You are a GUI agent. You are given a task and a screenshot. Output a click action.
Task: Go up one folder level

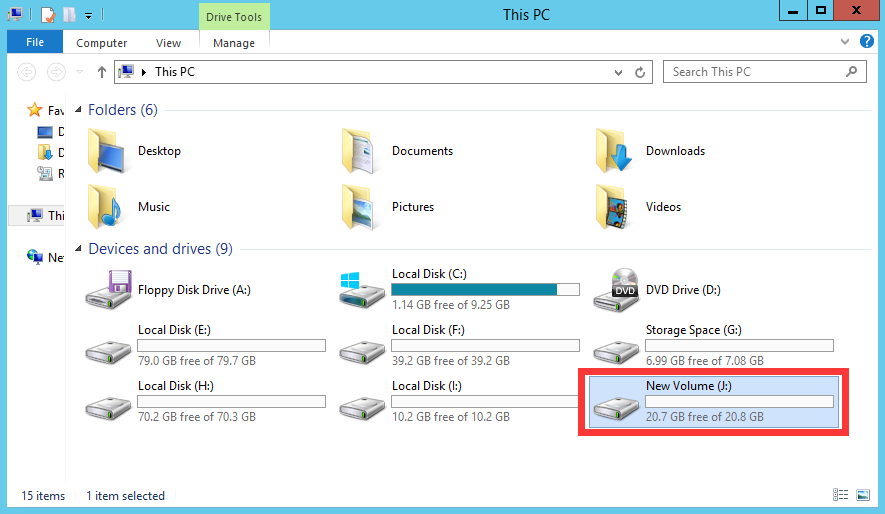[102, 72]
